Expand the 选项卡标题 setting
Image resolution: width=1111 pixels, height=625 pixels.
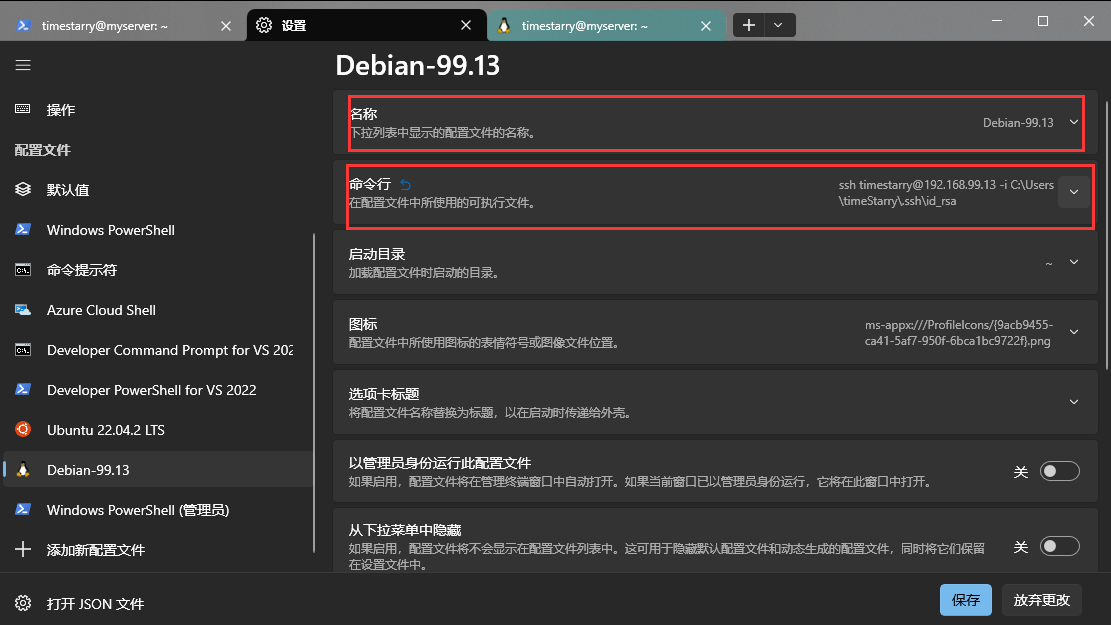[716, 402]
